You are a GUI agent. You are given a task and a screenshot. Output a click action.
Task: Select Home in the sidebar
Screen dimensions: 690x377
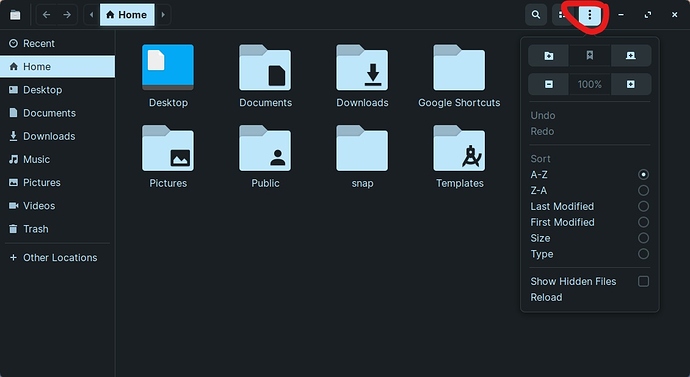coord(57,66)
